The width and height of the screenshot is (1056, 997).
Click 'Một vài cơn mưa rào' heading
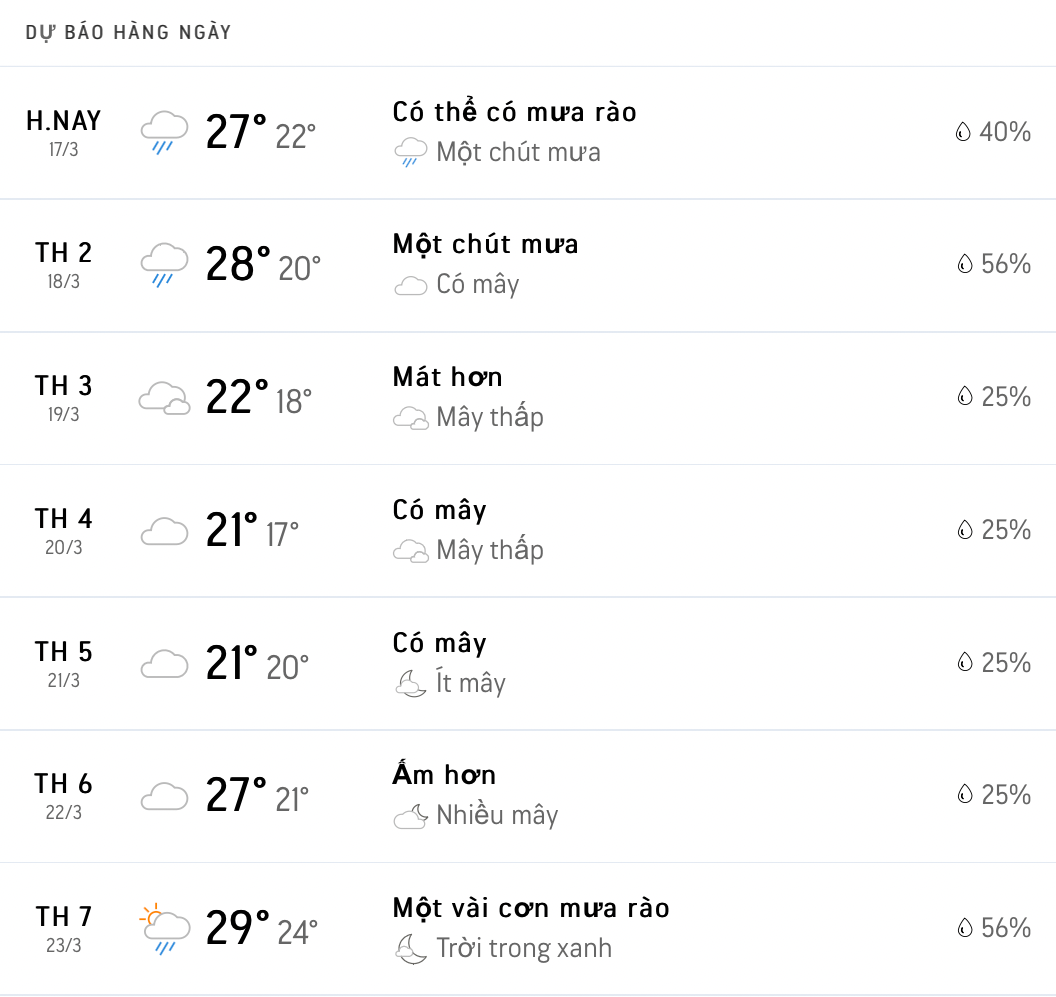tap(530, 908)
